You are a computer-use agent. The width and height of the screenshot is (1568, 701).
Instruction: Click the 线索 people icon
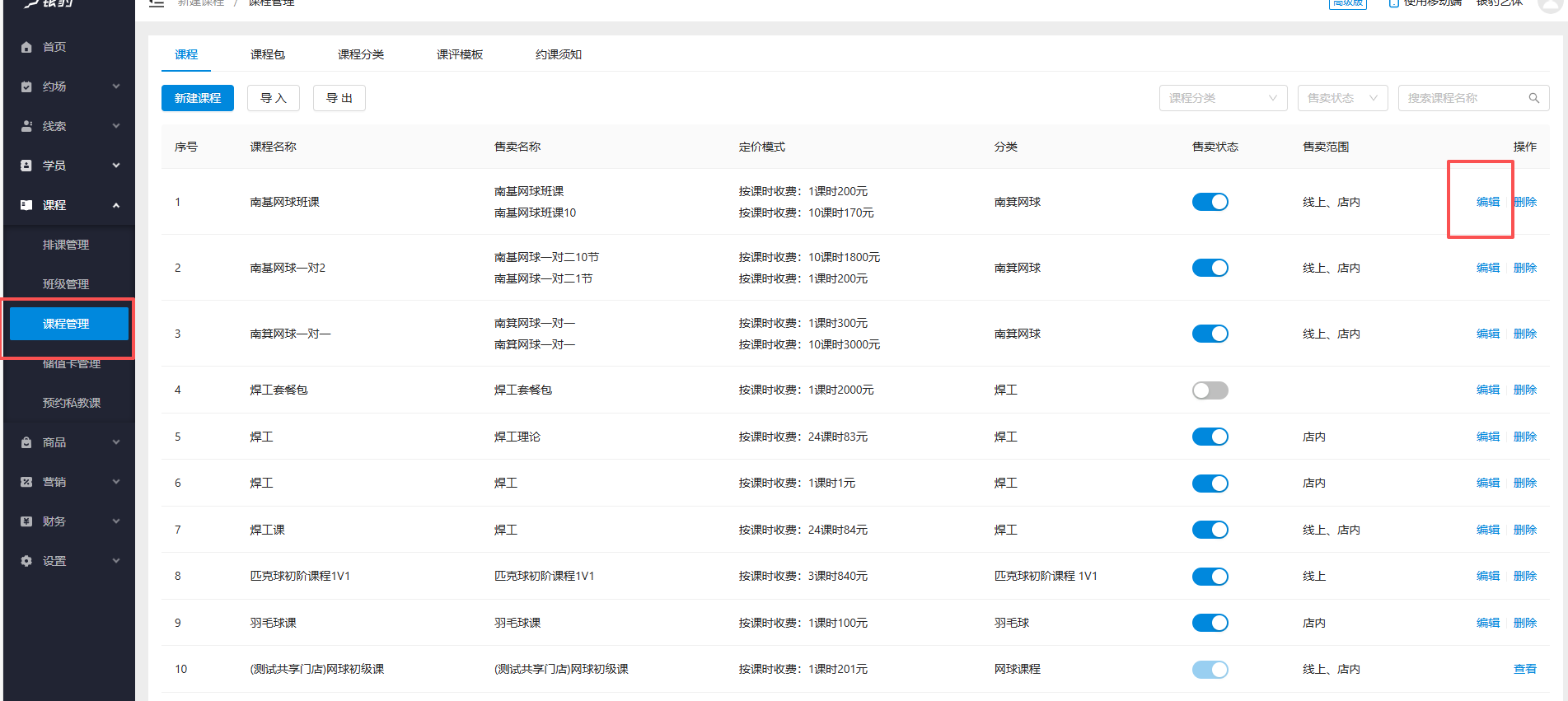pyautogui.click(x=26, y=126)
